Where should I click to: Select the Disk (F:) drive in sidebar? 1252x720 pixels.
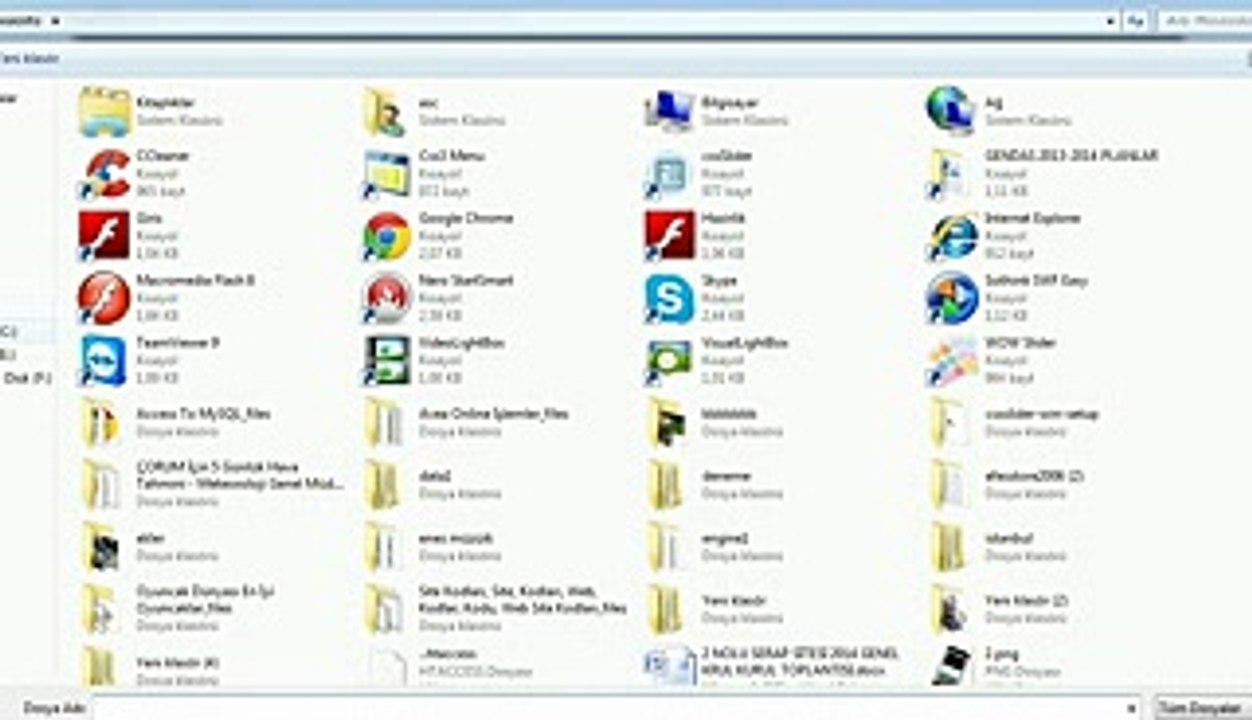[27, 378]
